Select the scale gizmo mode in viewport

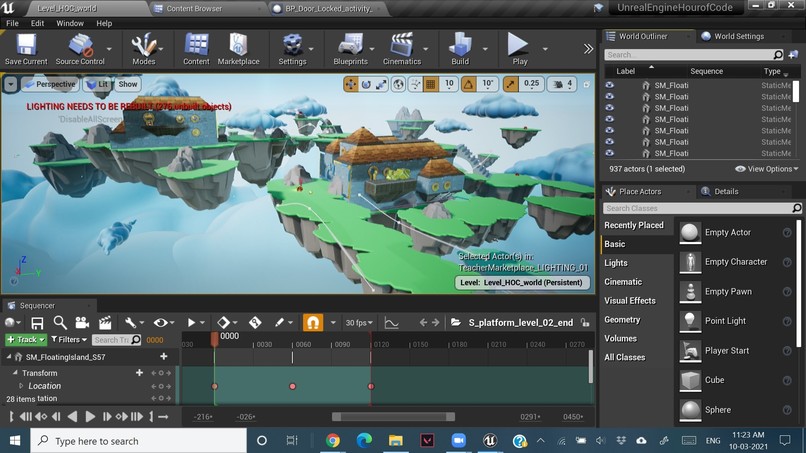click(381, 84)
